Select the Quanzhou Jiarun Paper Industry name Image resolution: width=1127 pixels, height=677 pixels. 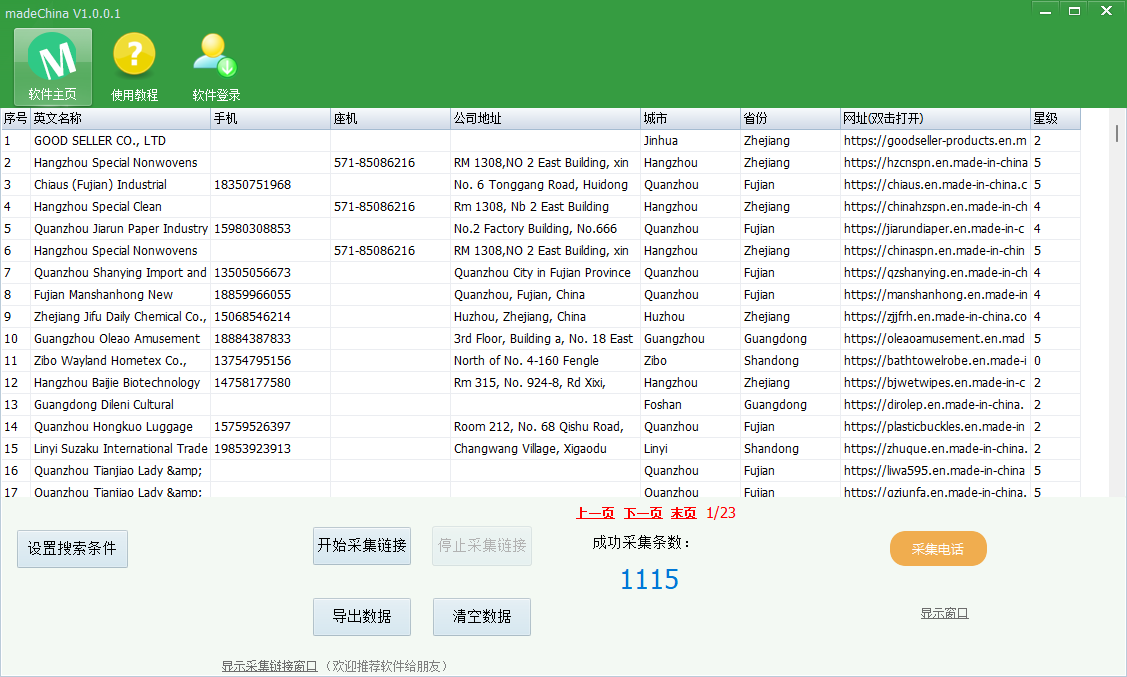point(120,229)
